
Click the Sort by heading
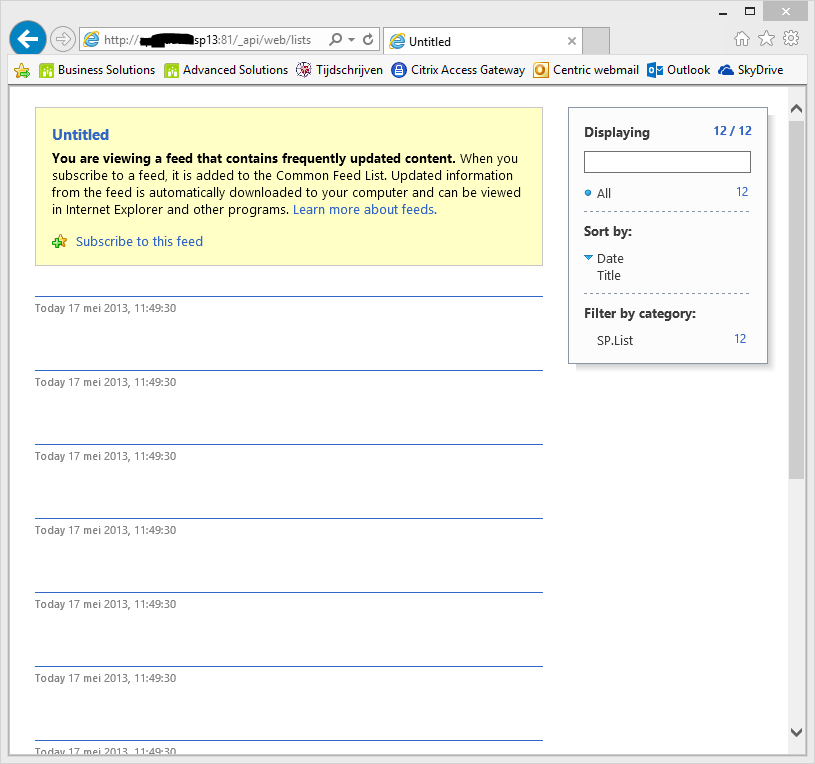pos(608,231)
